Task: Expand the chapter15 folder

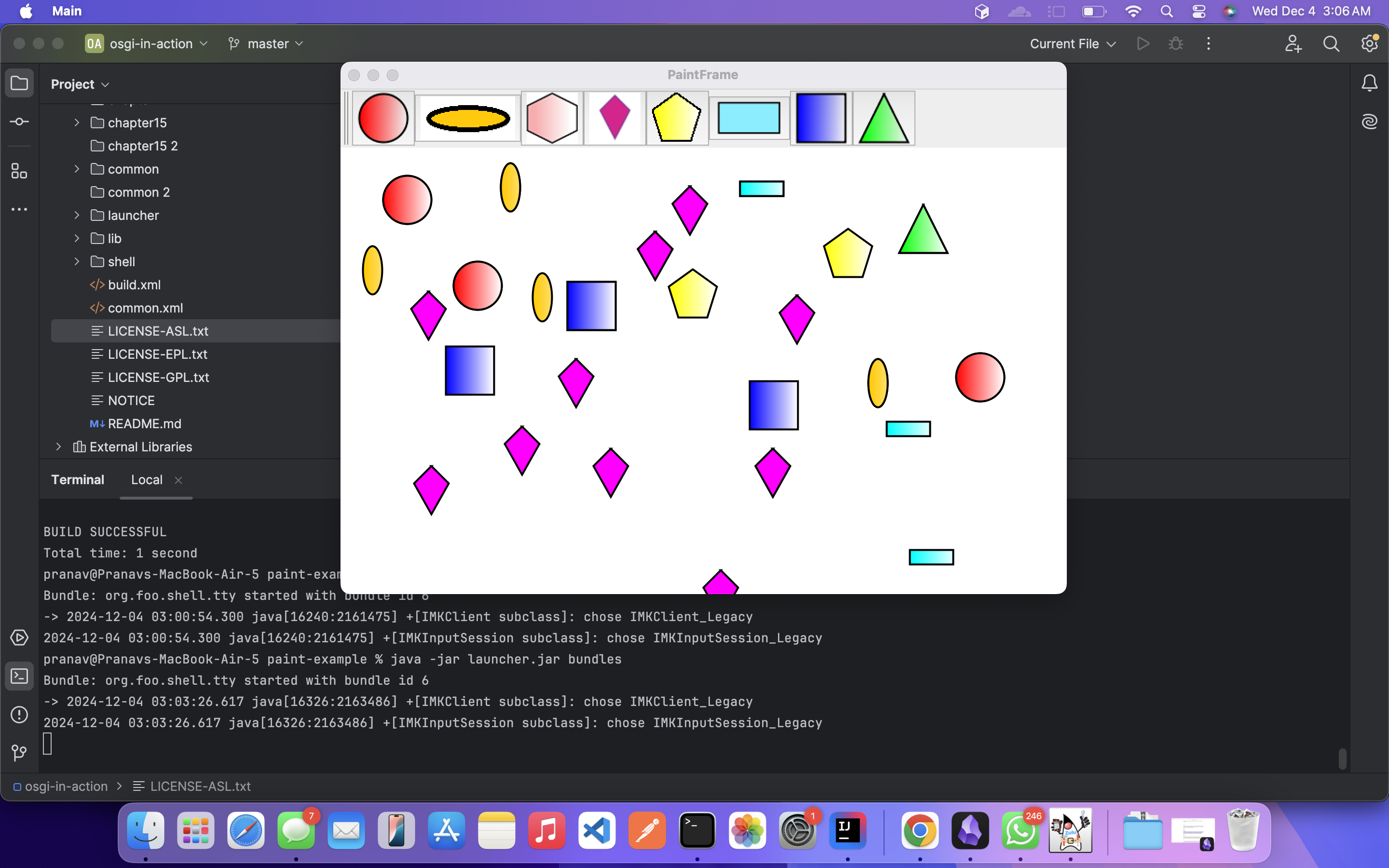Action: point(77,123)
